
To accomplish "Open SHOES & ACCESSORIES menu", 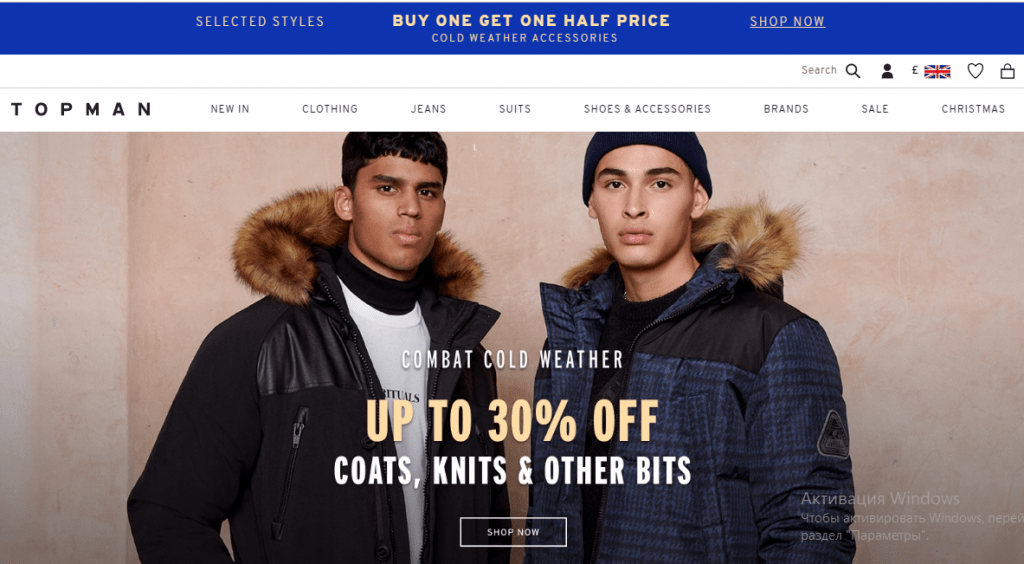I will 647,109.
